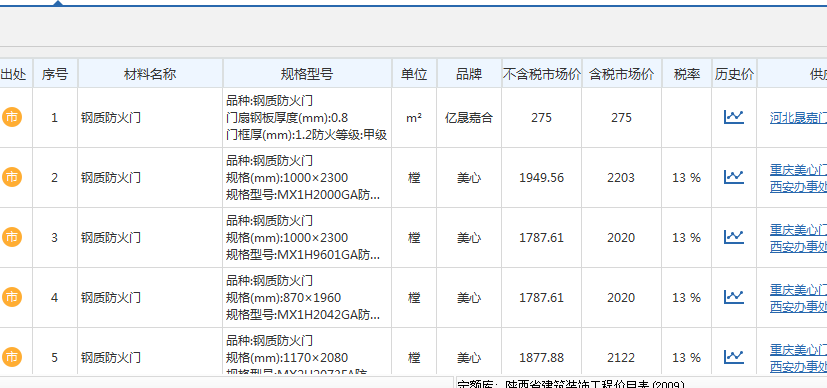The height and width of the screenshot is (388, 827).
Task: Click spec cell with 门扇钢板厚度 0.8
Action: [307, 118]
